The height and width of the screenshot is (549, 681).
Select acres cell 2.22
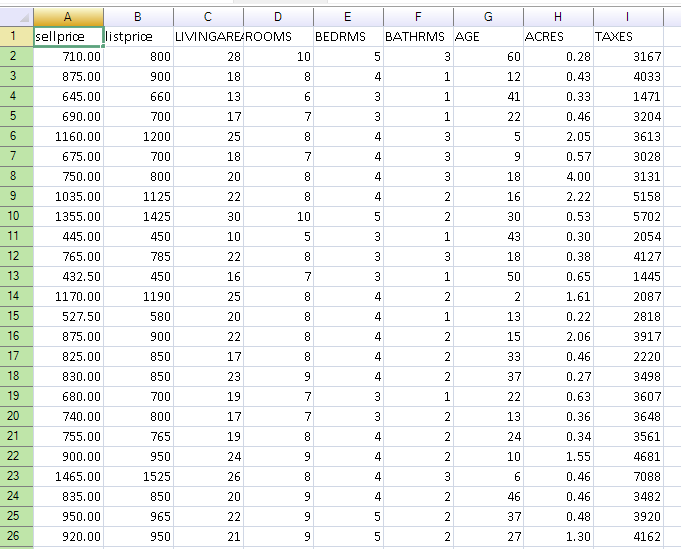tap(558, 196)
